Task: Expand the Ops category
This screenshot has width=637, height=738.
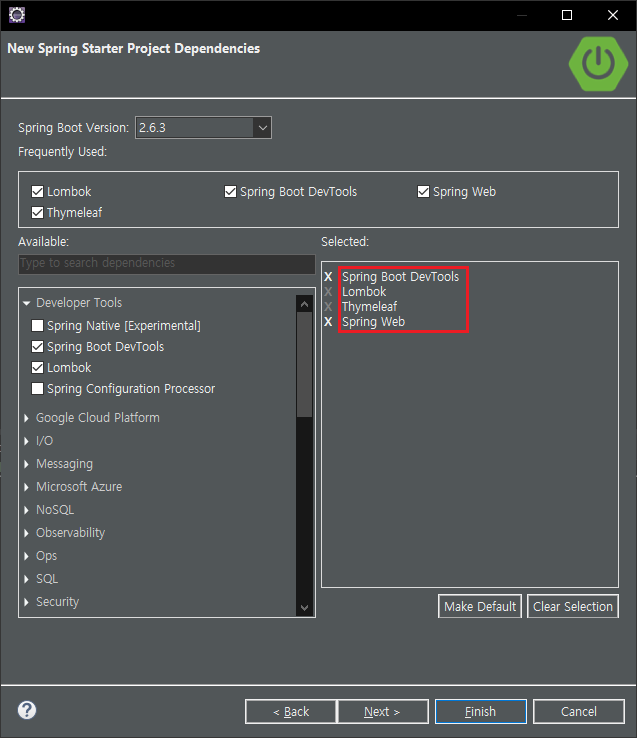Action: coord(27,556)
